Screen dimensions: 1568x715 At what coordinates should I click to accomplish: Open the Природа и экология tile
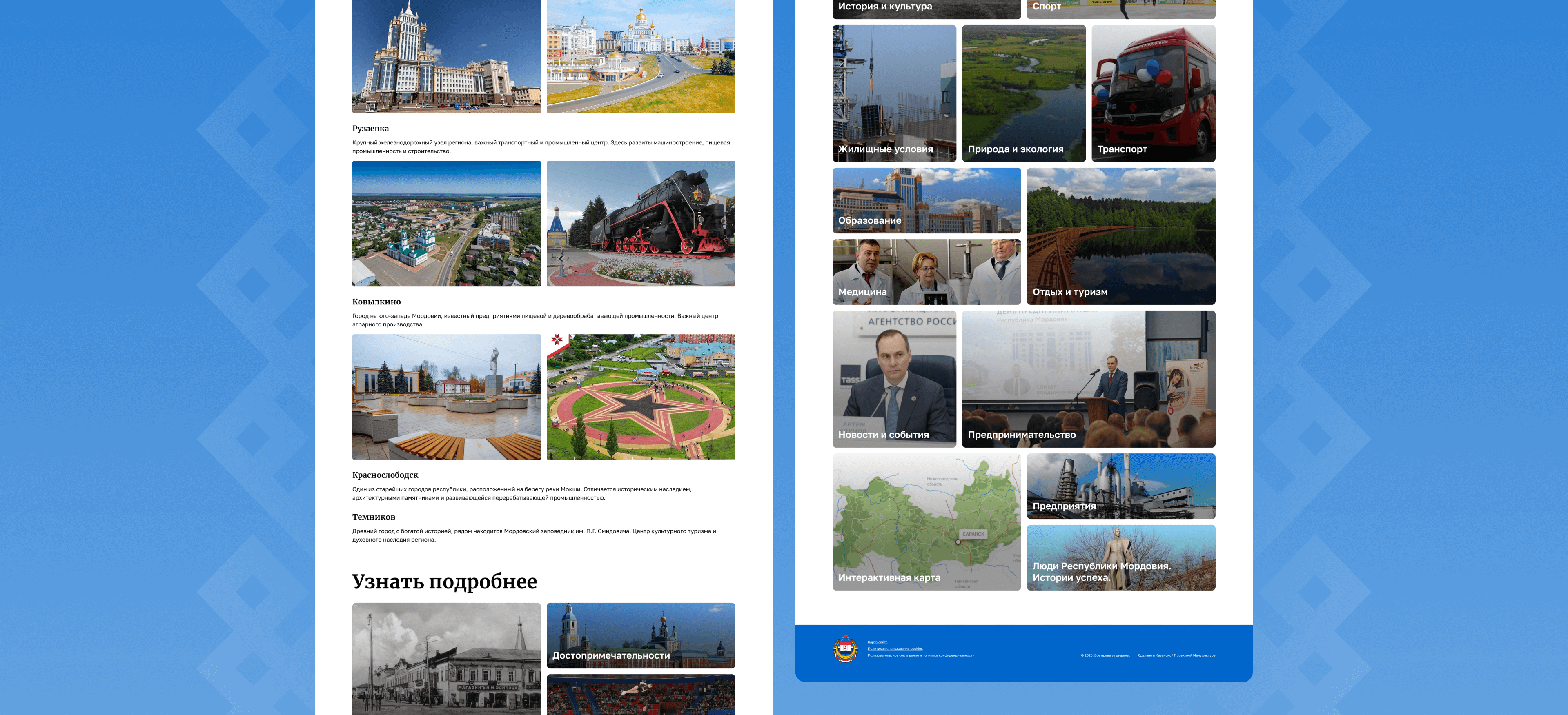[1023, 93]
